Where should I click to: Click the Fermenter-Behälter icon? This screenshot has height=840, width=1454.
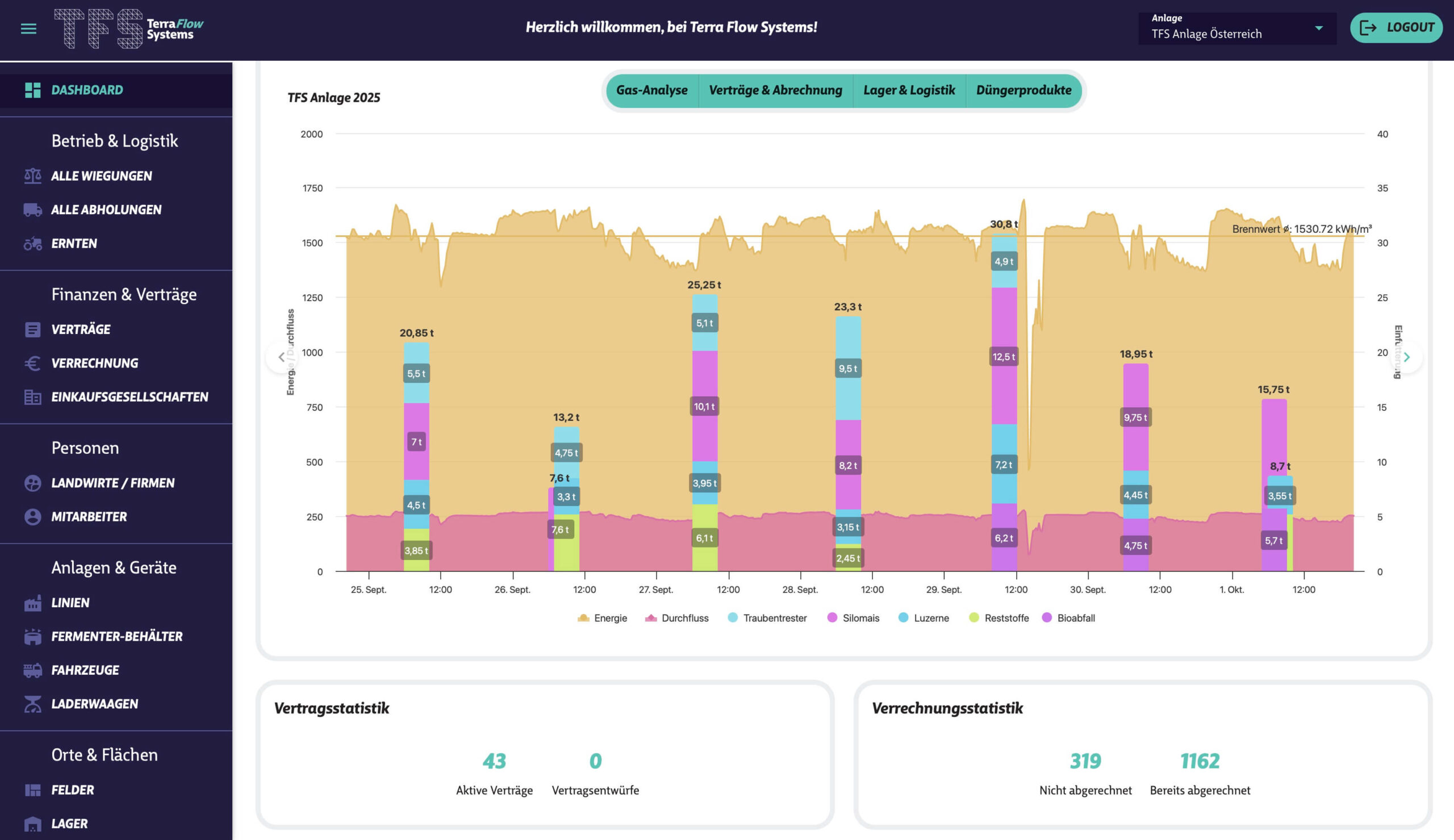pos(32,636)
